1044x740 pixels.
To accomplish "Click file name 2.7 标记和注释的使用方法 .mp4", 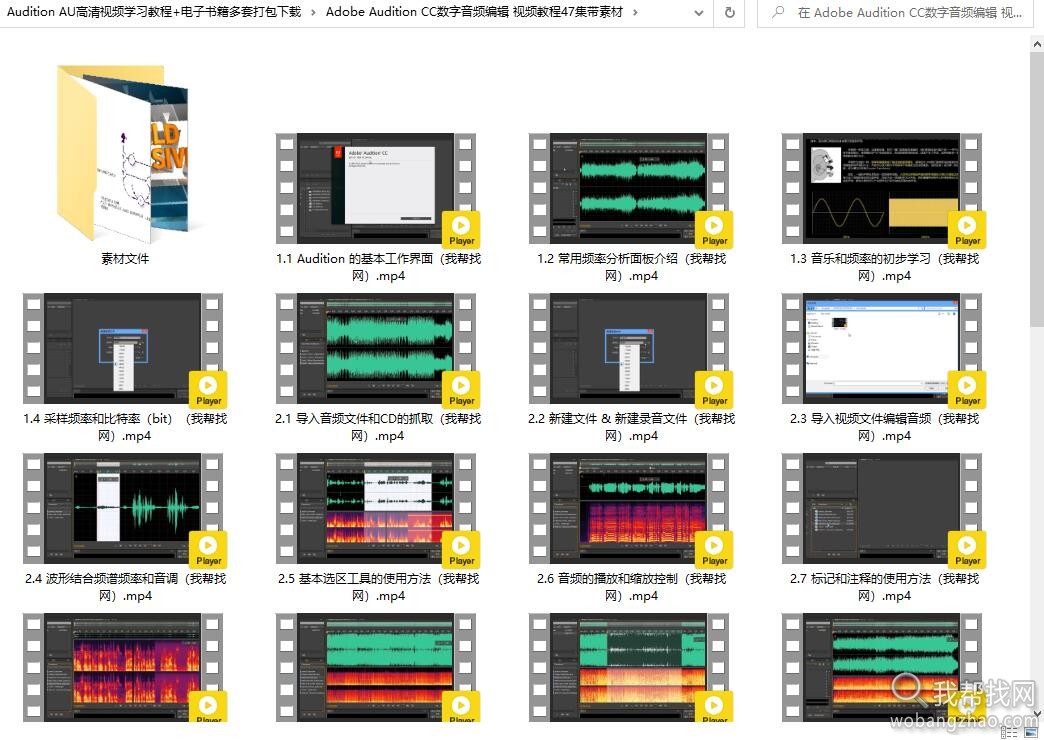I will tap(884, 587).
